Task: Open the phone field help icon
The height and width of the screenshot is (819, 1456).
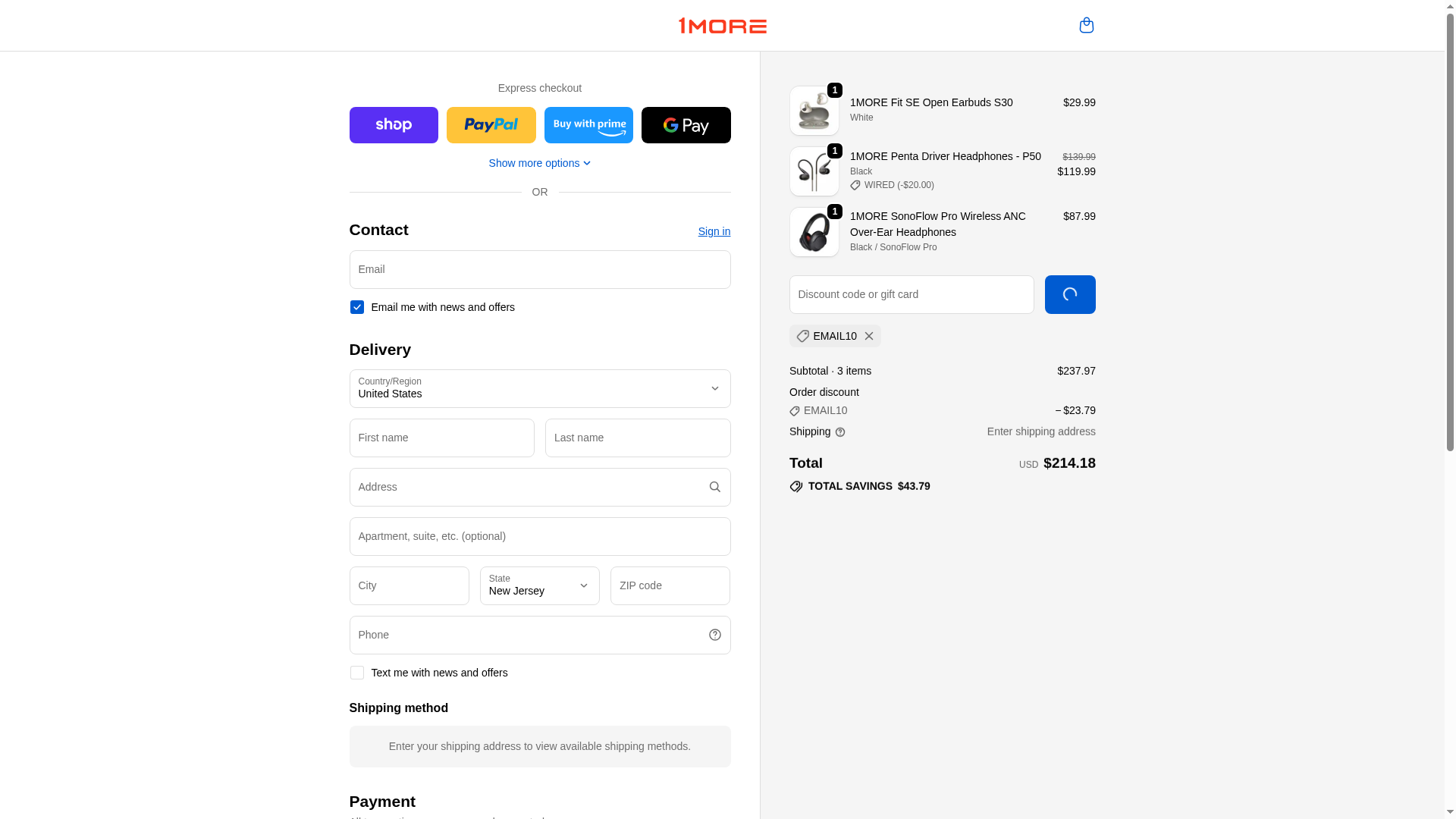Action: click(x=714, y=635)
